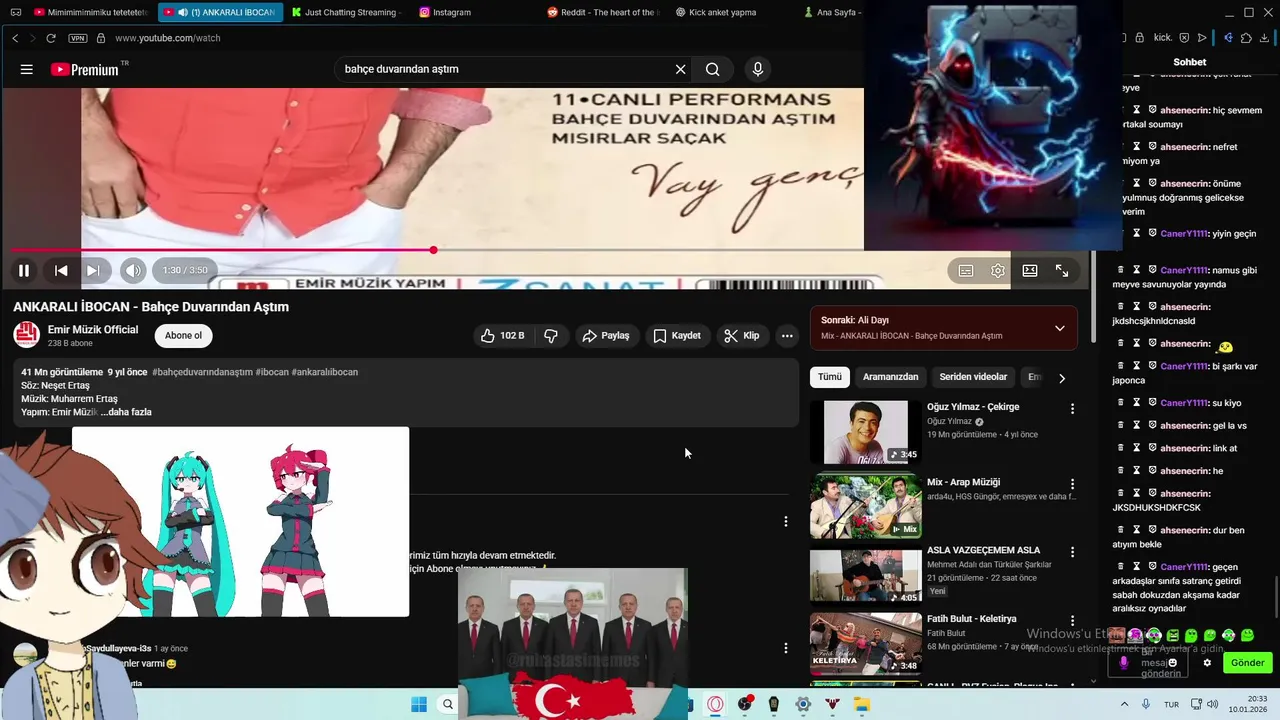Open options for Mix - Arap Müziği
This screenshot has width=1280, height=720.
[x=1072, y=484]
